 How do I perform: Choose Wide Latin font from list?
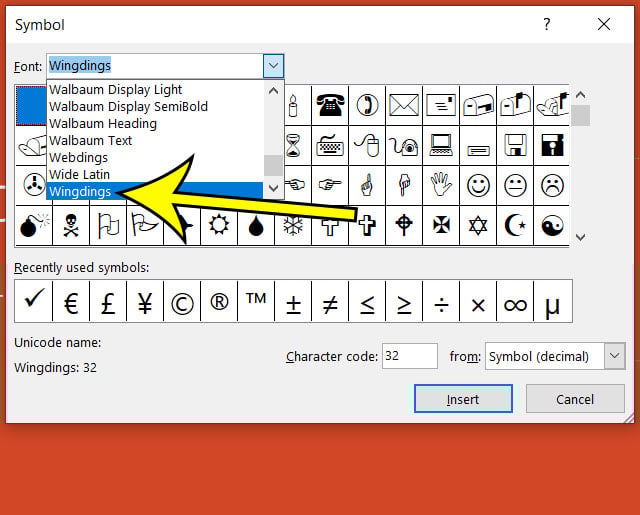pos(155,175)
